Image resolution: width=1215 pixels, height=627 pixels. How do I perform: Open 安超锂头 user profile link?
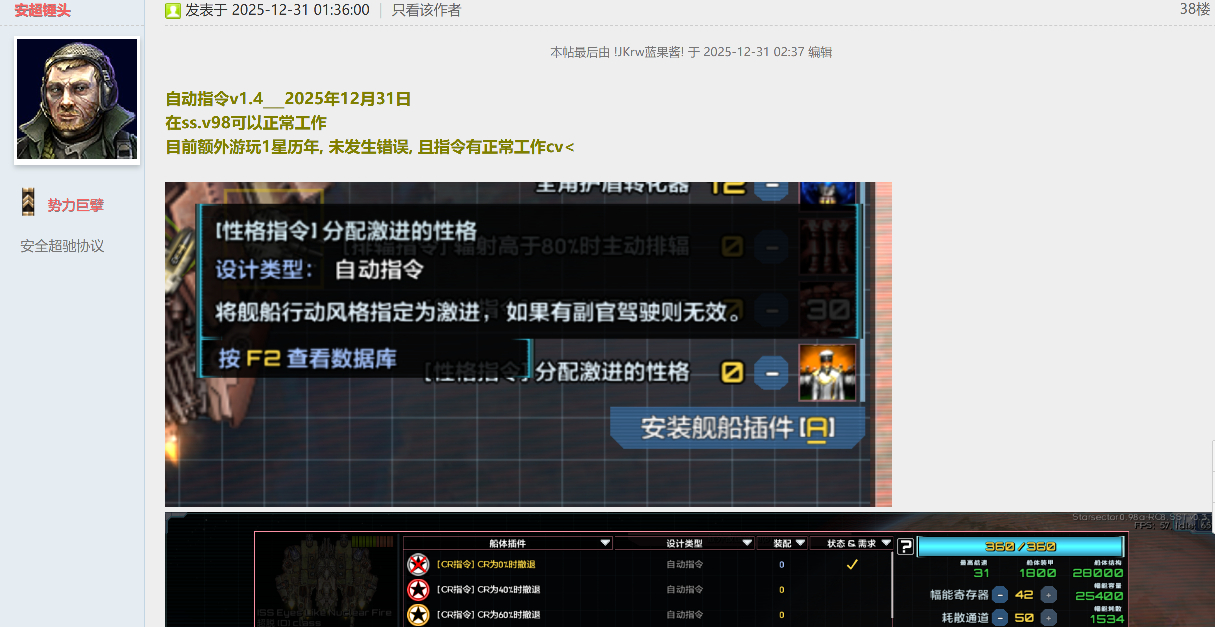[x=42, y=10]
